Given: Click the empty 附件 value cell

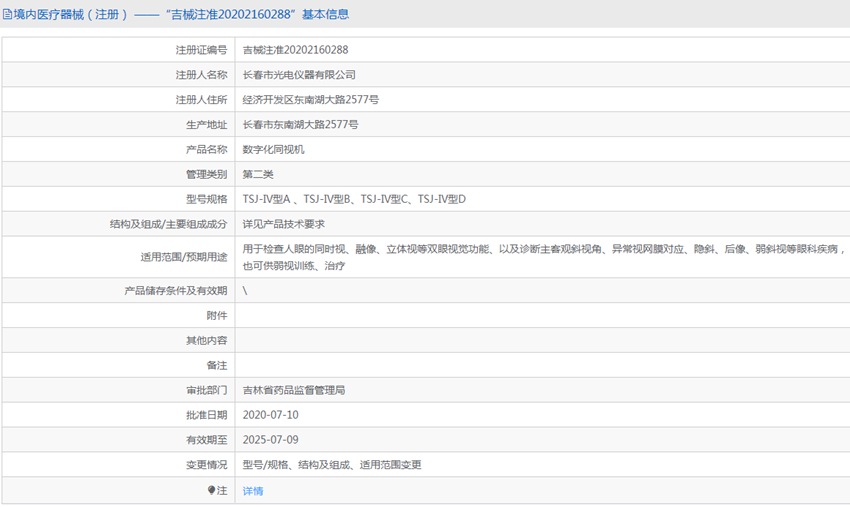Looking at the screenshot, I should point(540,315).
